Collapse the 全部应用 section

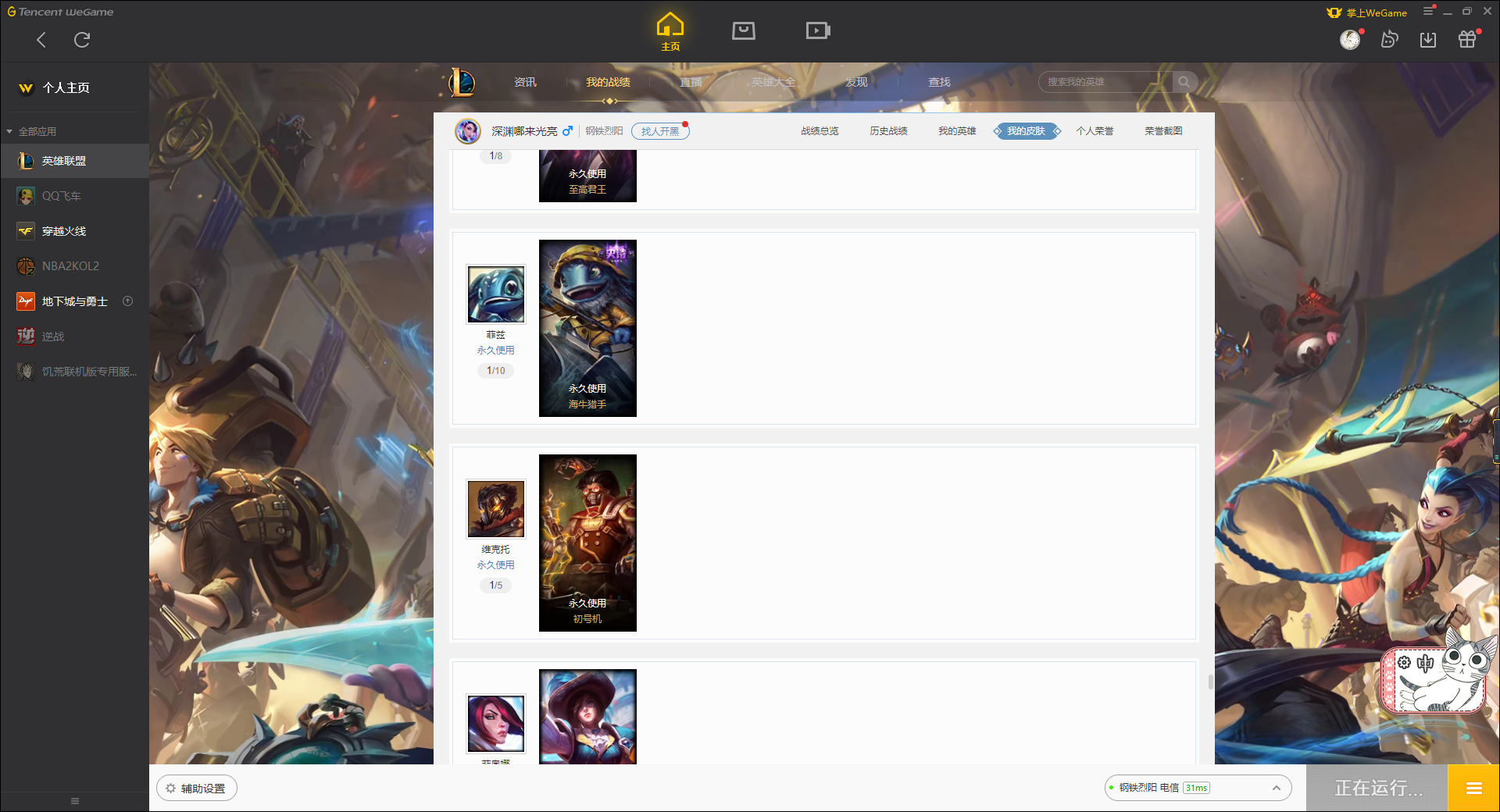click(31, 131)
